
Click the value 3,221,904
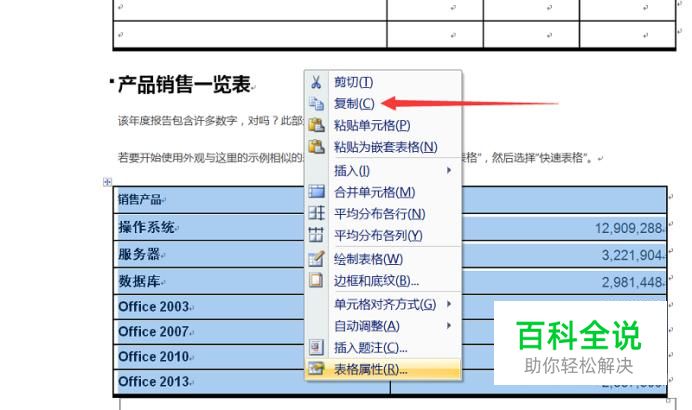632,255
